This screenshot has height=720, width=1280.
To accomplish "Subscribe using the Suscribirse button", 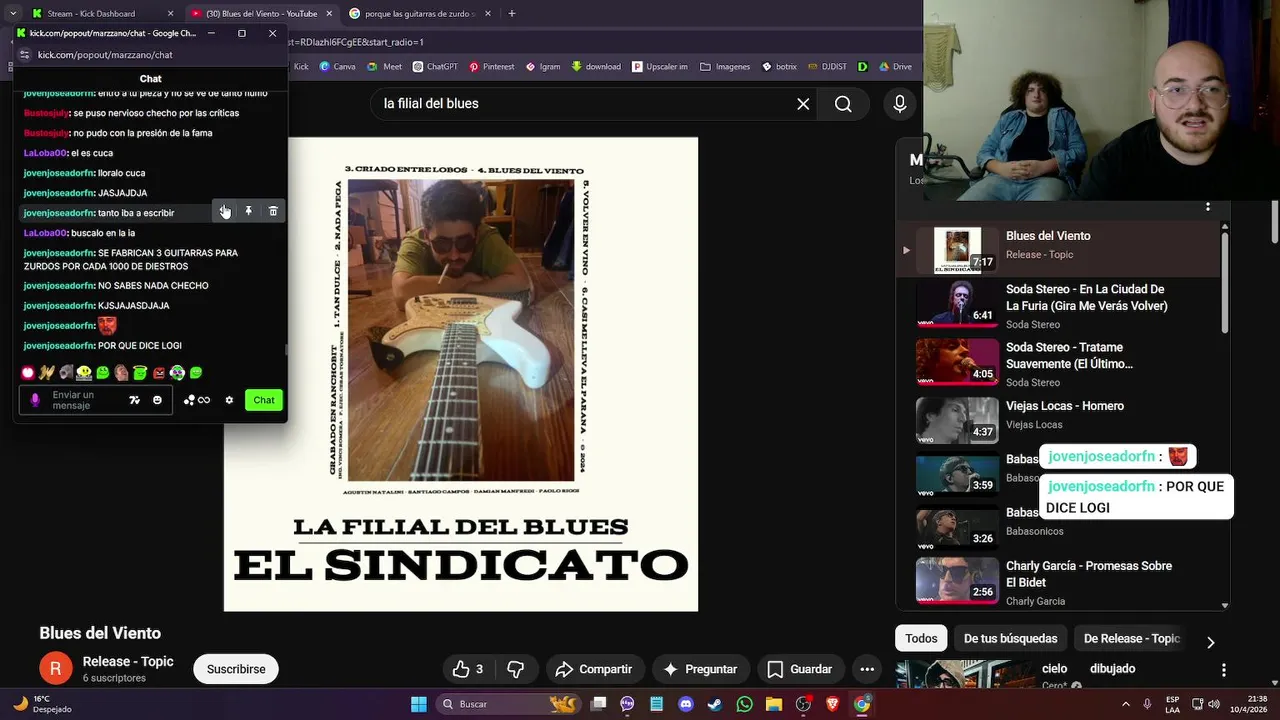I will 236,669.
